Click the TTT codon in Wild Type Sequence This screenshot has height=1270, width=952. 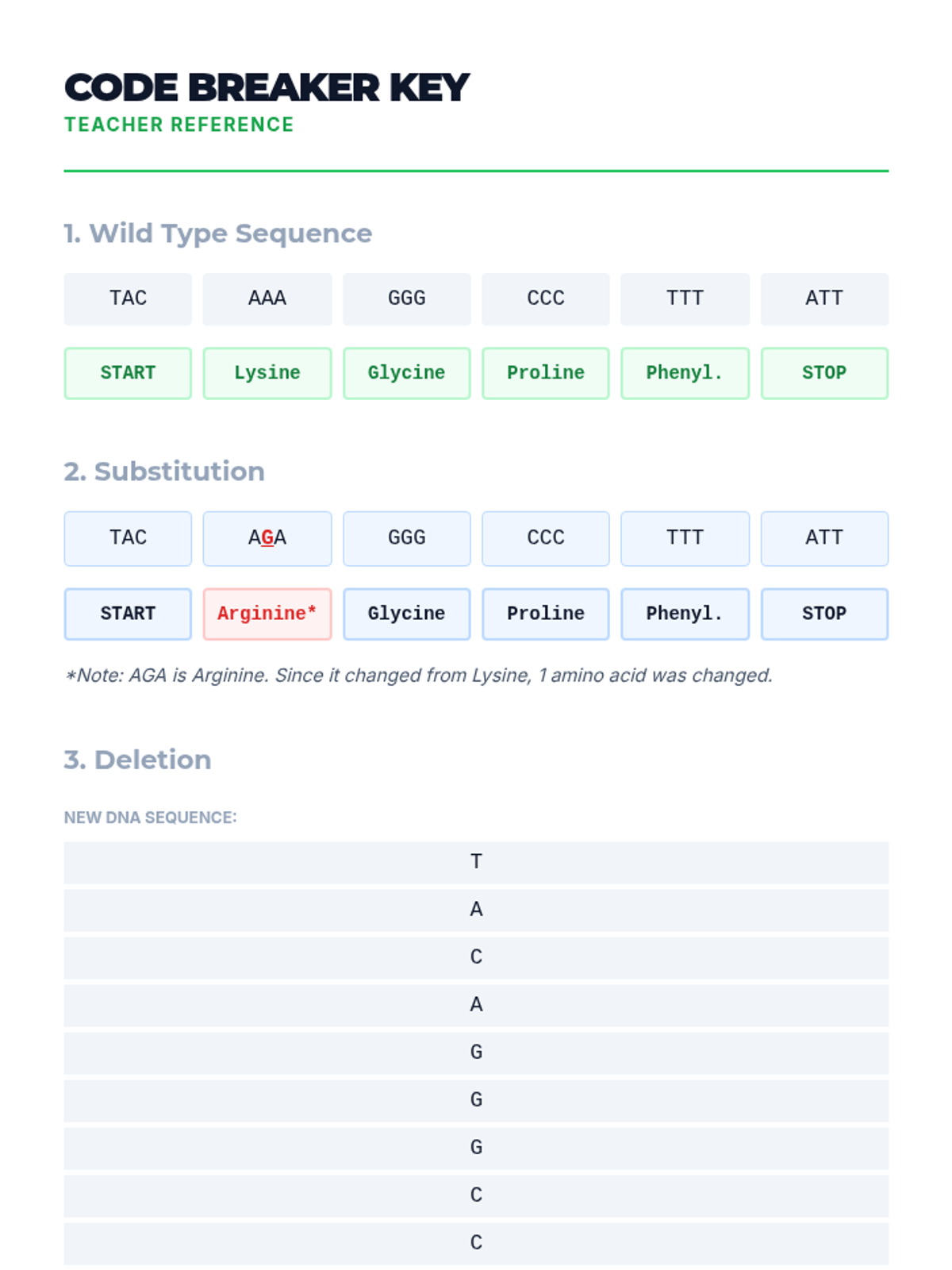point(685,298)
